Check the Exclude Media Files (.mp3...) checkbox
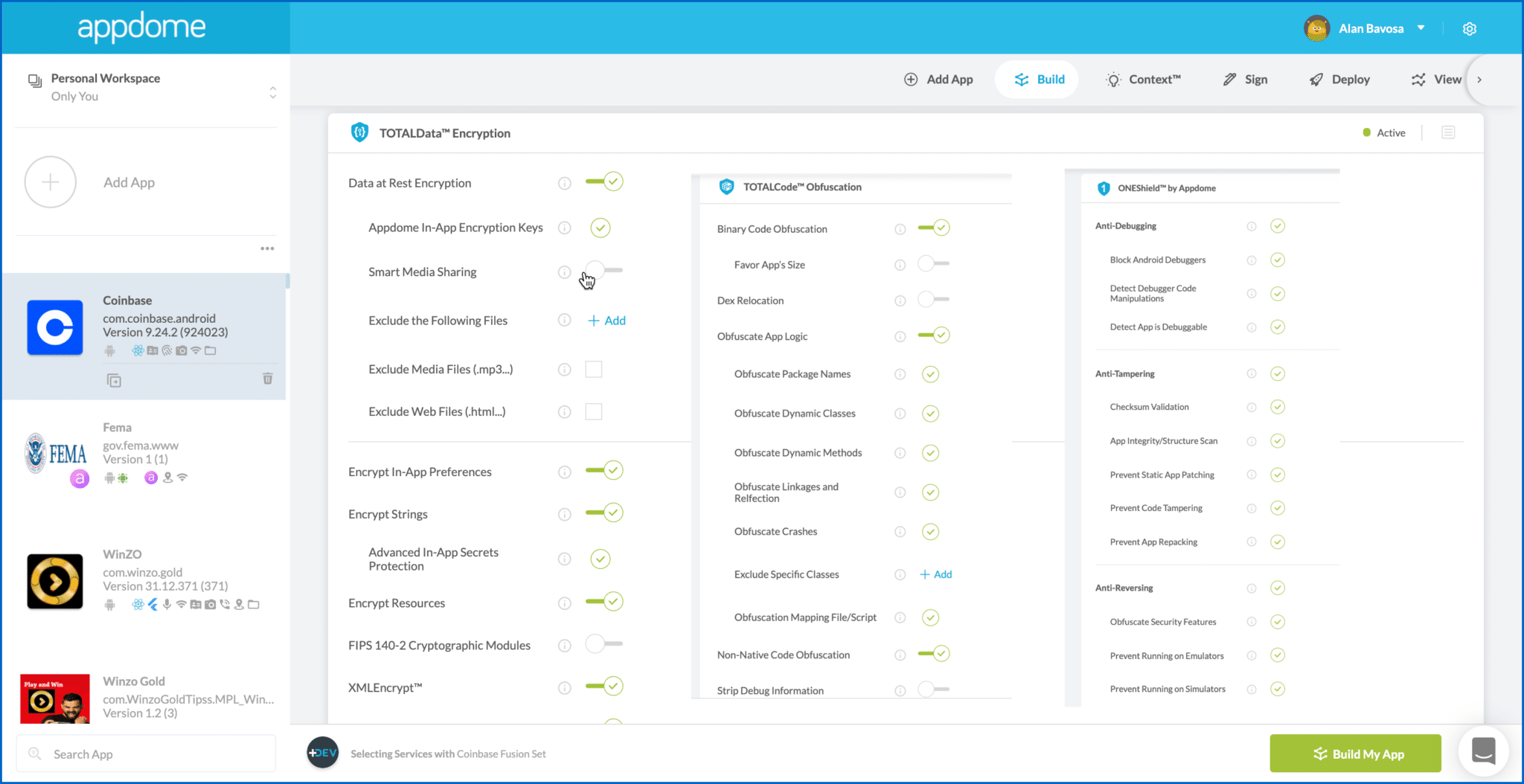This screenshot has height=784, width=1524. click(593, 368)
